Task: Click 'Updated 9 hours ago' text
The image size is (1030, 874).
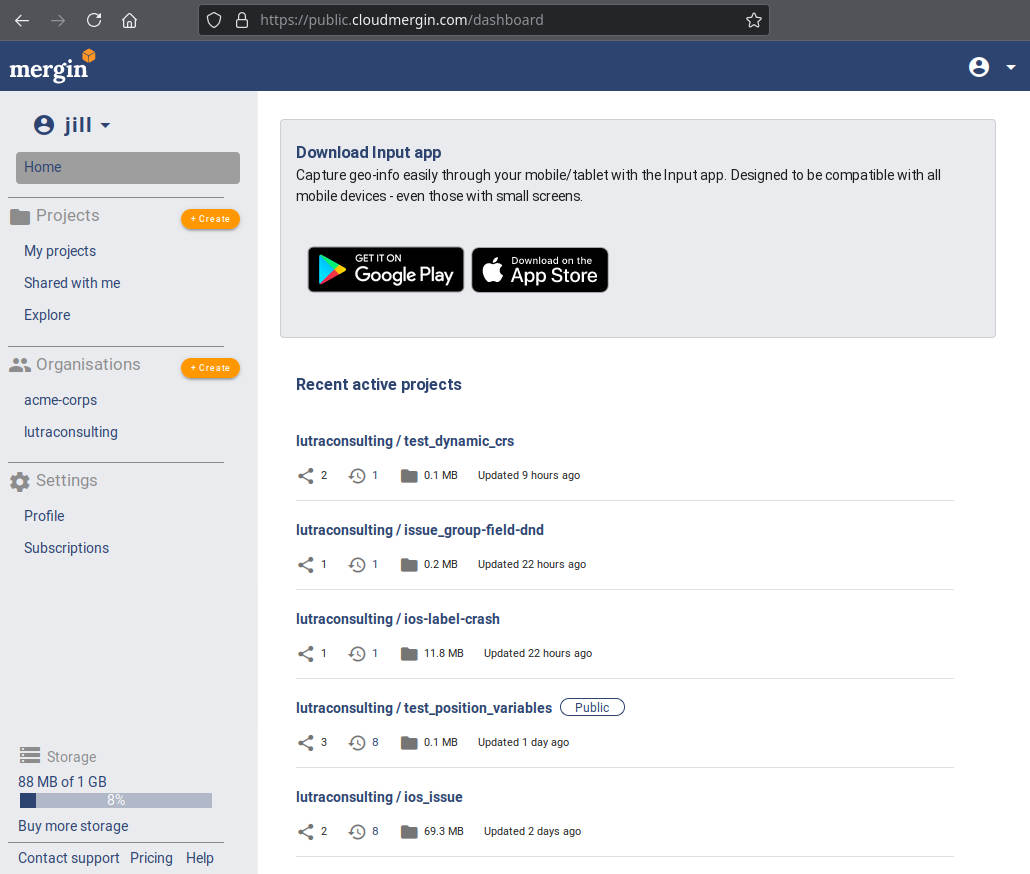Action: coord(529,475)
